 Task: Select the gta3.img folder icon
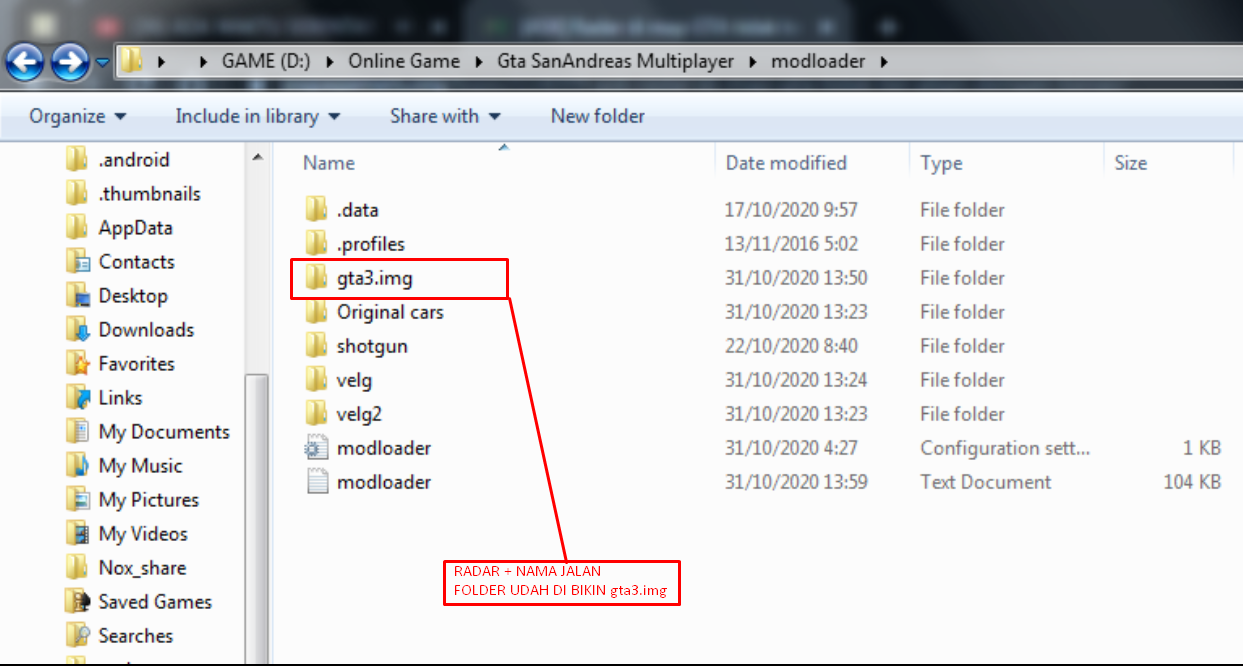(316, 278)
